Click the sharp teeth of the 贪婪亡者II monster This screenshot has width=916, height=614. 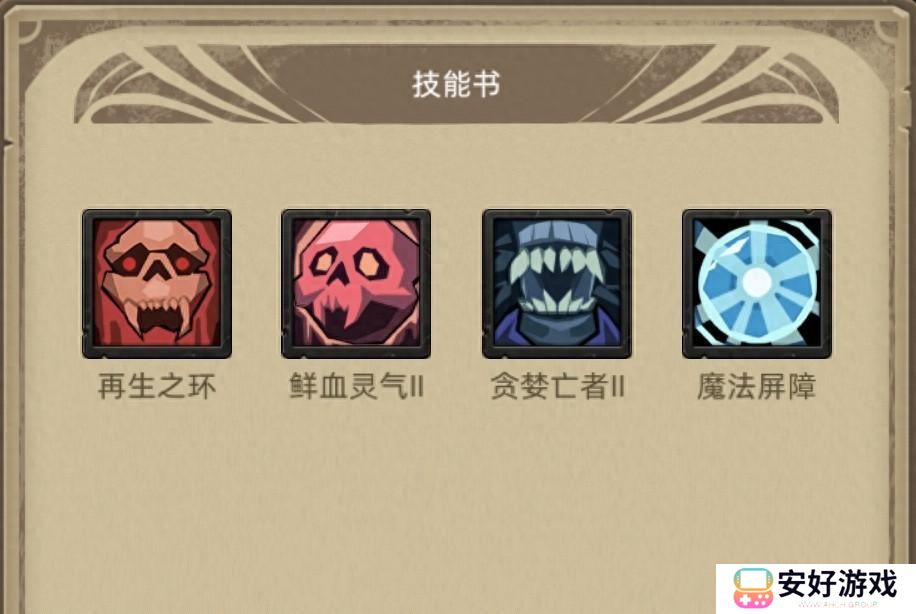click(556, 277)
